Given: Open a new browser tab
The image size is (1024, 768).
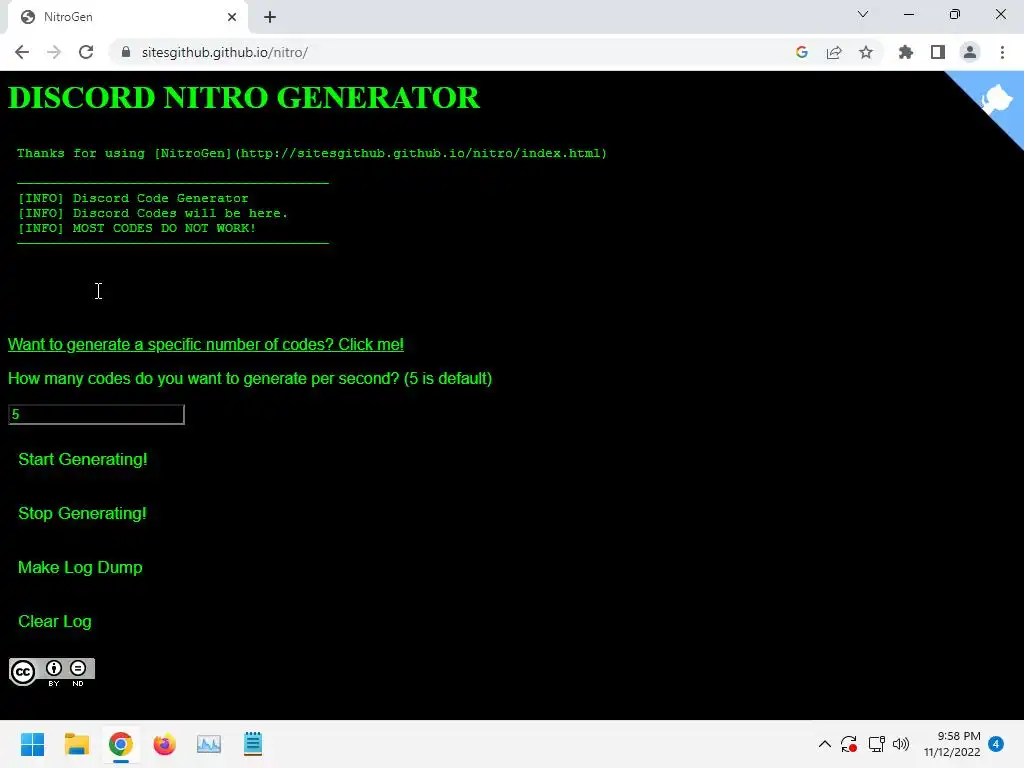Looking at the screenshot, I should tap(270, 17).
